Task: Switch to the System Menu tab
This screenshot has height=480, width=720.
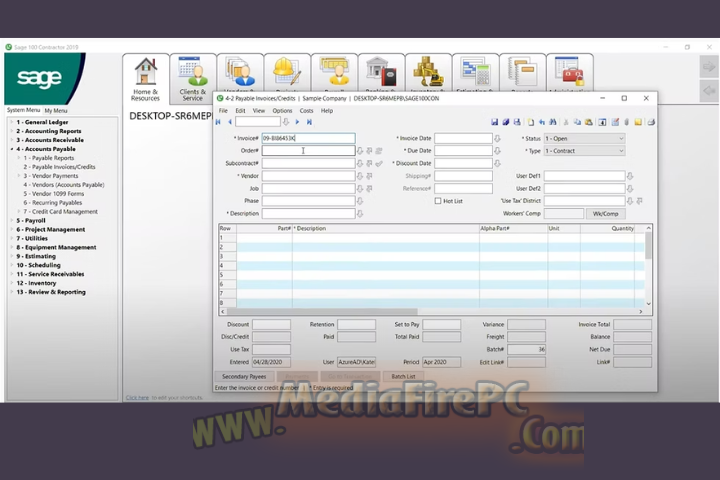Action: (23, 110)
